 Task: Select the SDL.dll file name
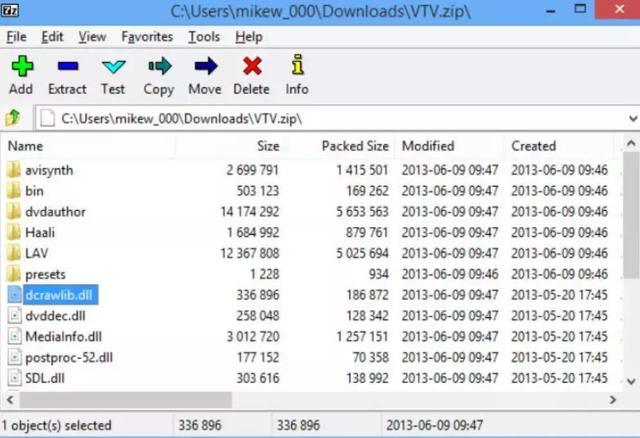[x=45, y=378]
